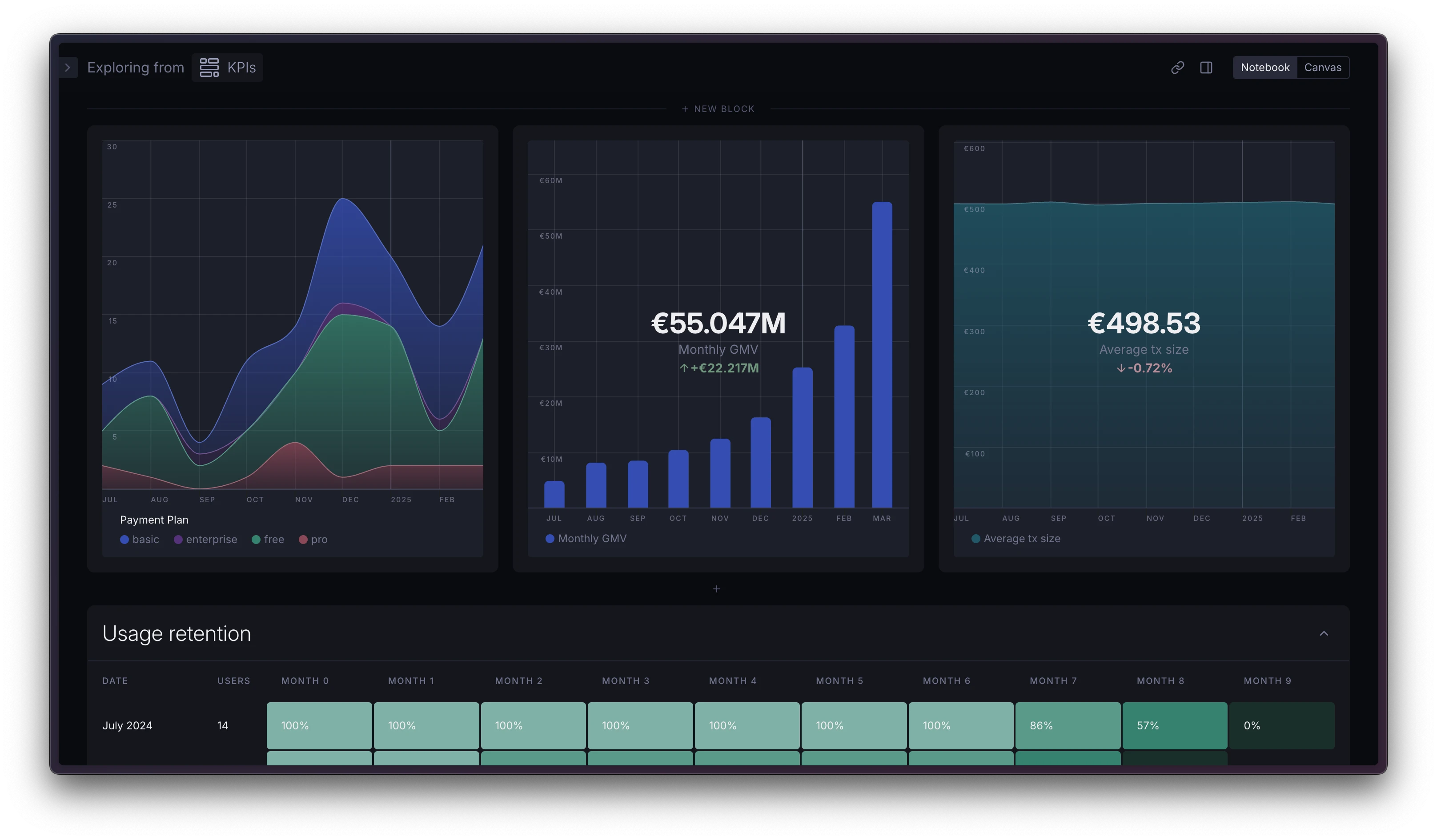Copy link with the chain icon
The image size is (1437, 840).
(1177, 68)
